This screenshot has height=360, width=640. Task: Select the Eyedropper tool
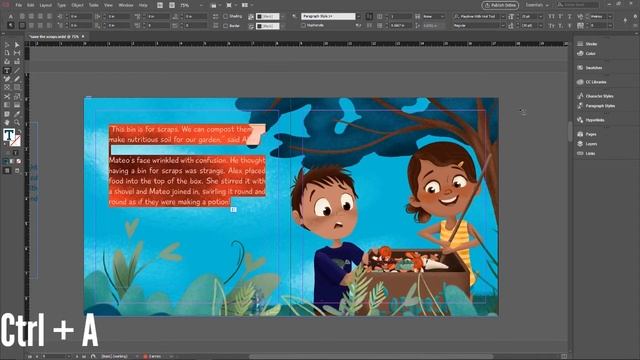pyautogui.click(x=17, y=114)
